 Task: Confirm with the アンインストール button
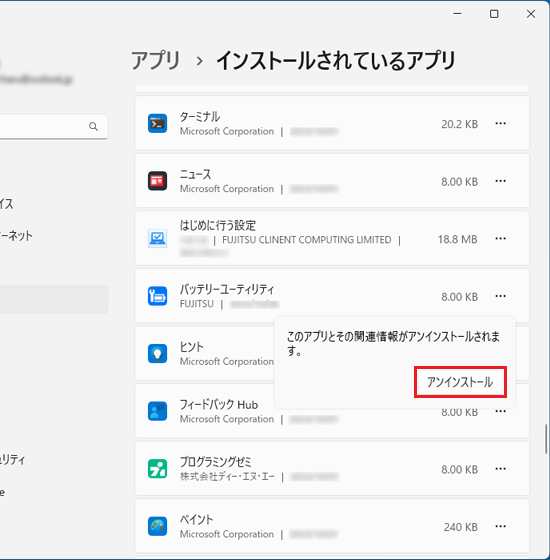click(460, 382)
